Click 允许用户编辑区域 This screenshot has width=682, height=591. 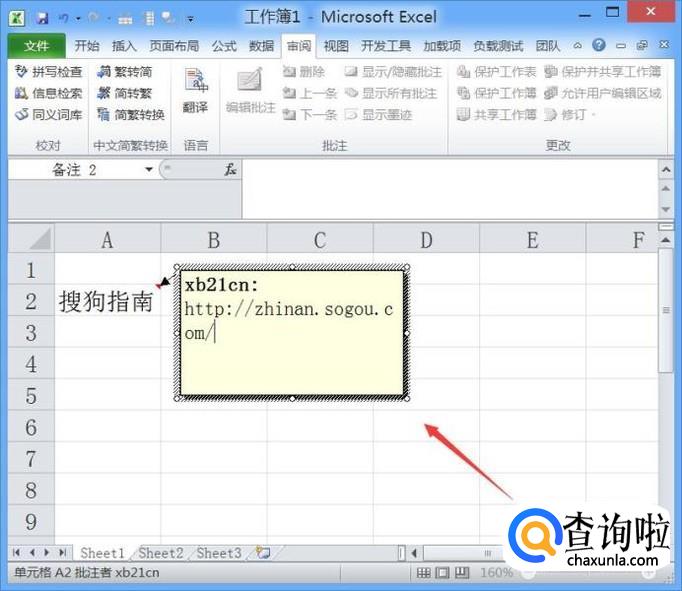point(602,93)
